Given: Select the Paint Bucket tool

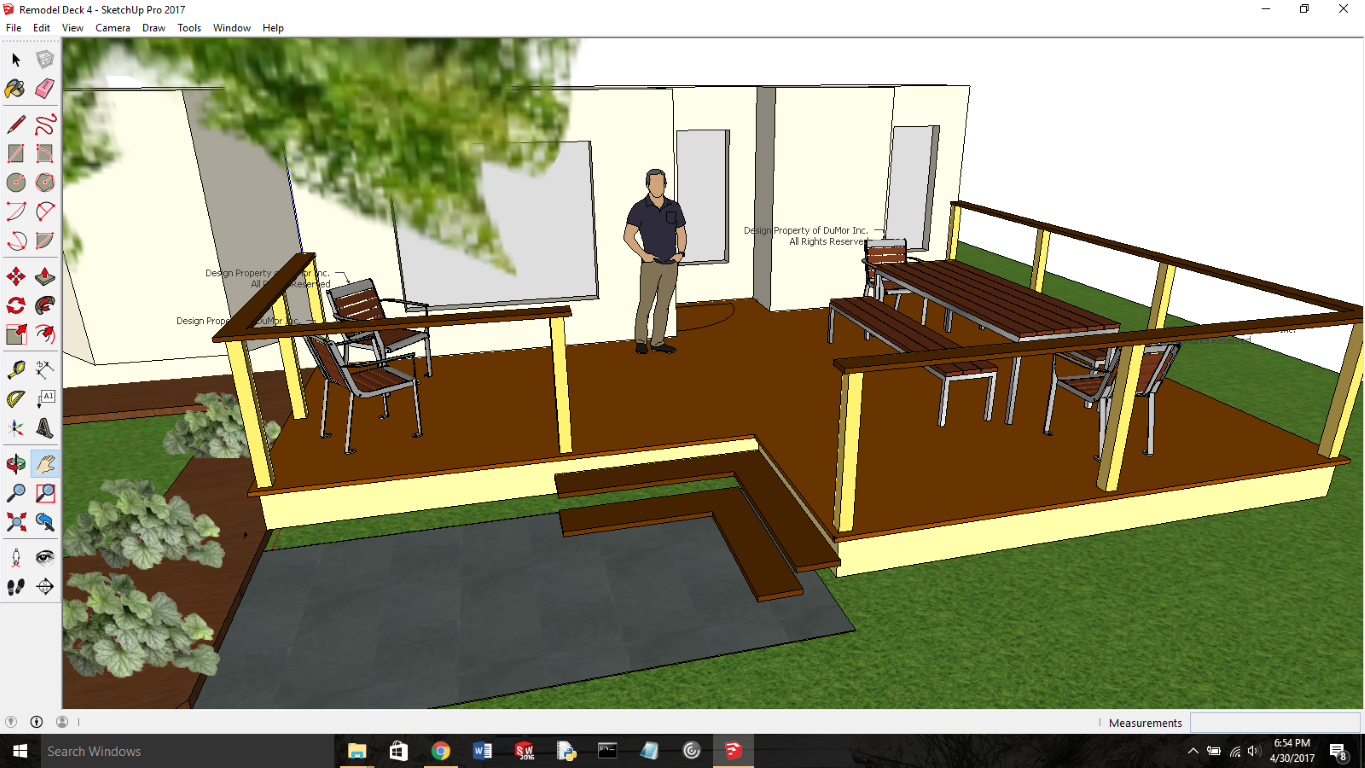Looking at the screenshot, I should [x=16, y=89].
